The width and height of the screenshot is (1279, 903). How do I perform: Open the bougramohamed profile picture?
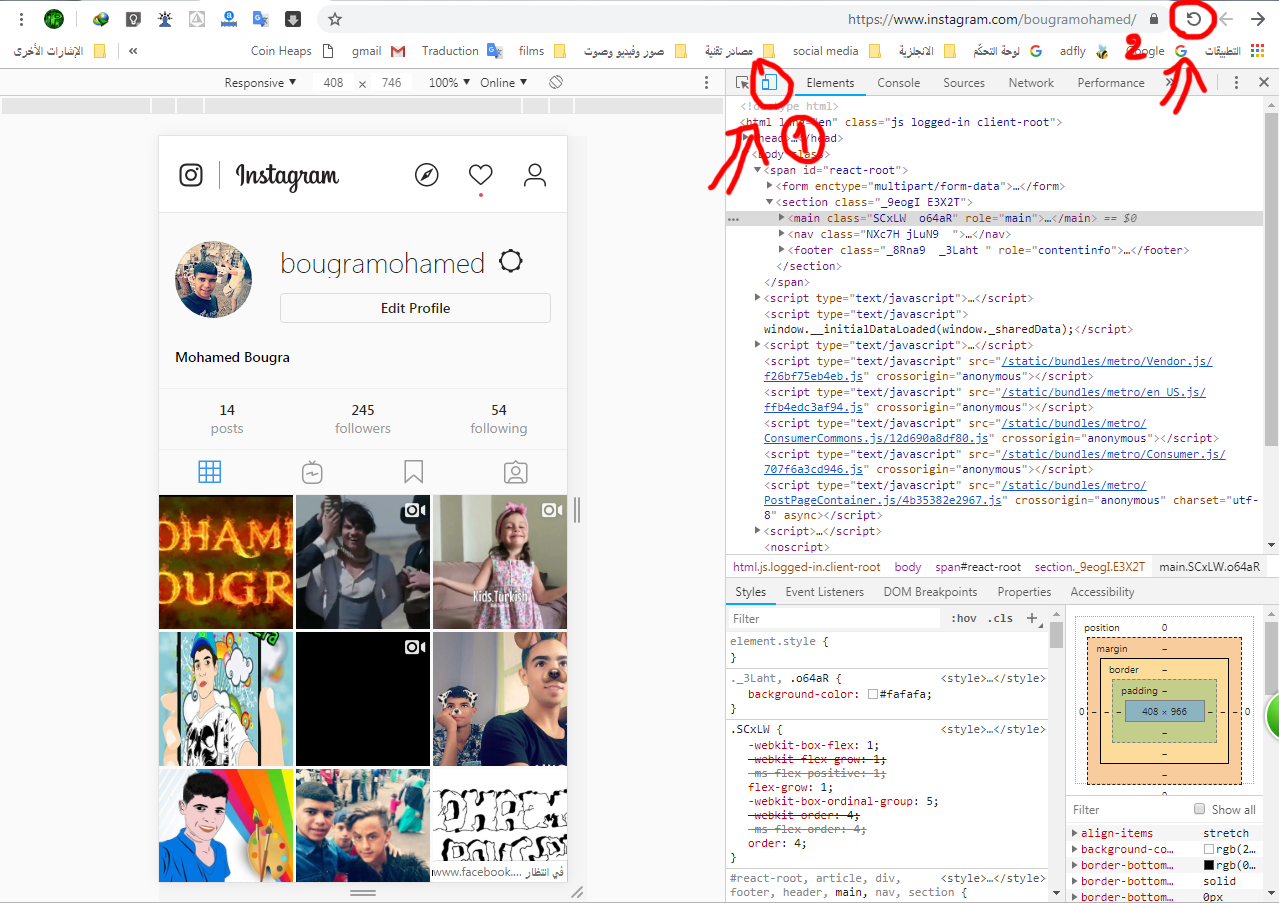214,279
